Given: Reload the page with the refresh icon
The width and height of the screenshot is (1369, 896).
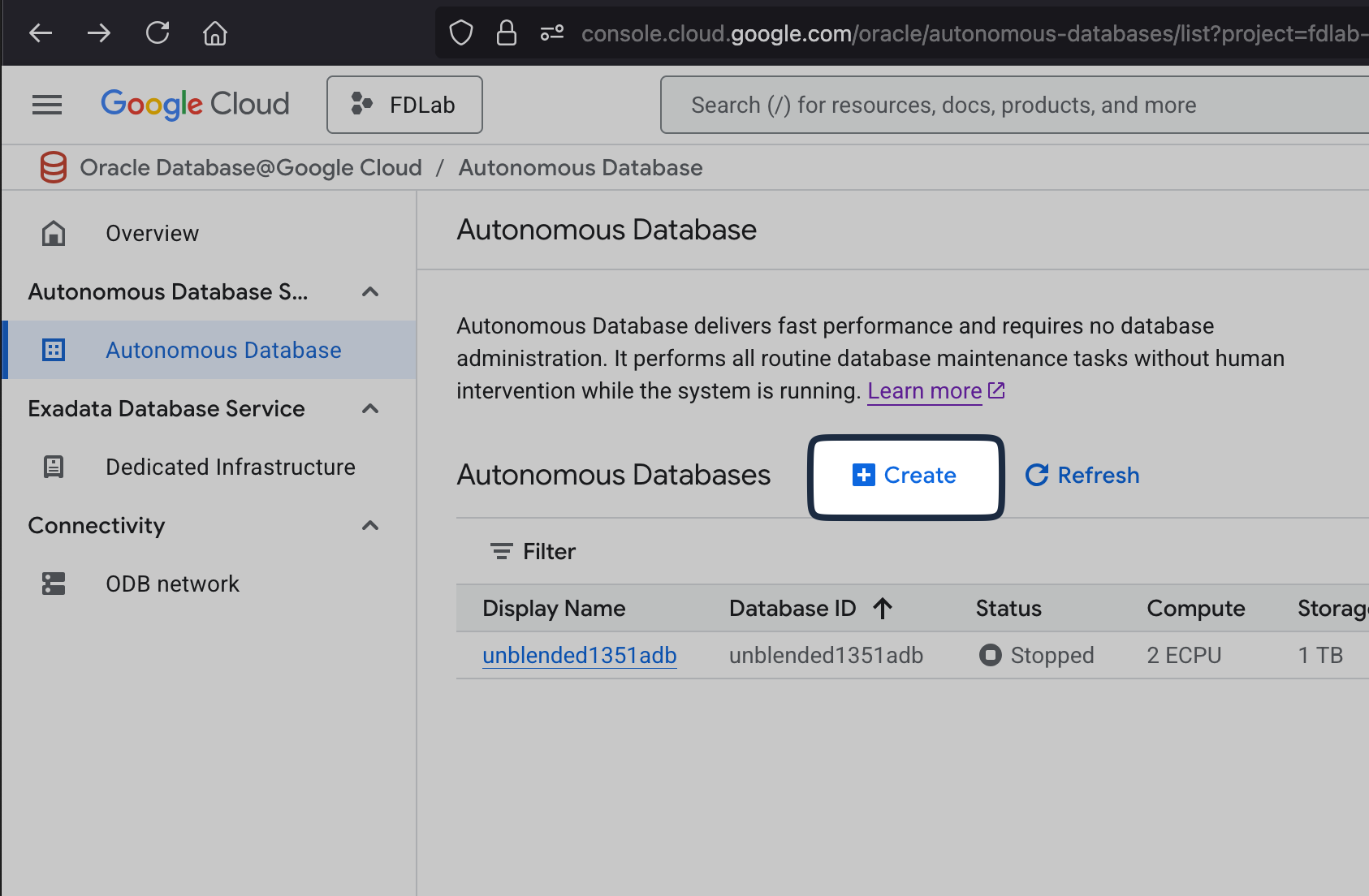Looking at the screenshot, I should (x=158, y=33).
